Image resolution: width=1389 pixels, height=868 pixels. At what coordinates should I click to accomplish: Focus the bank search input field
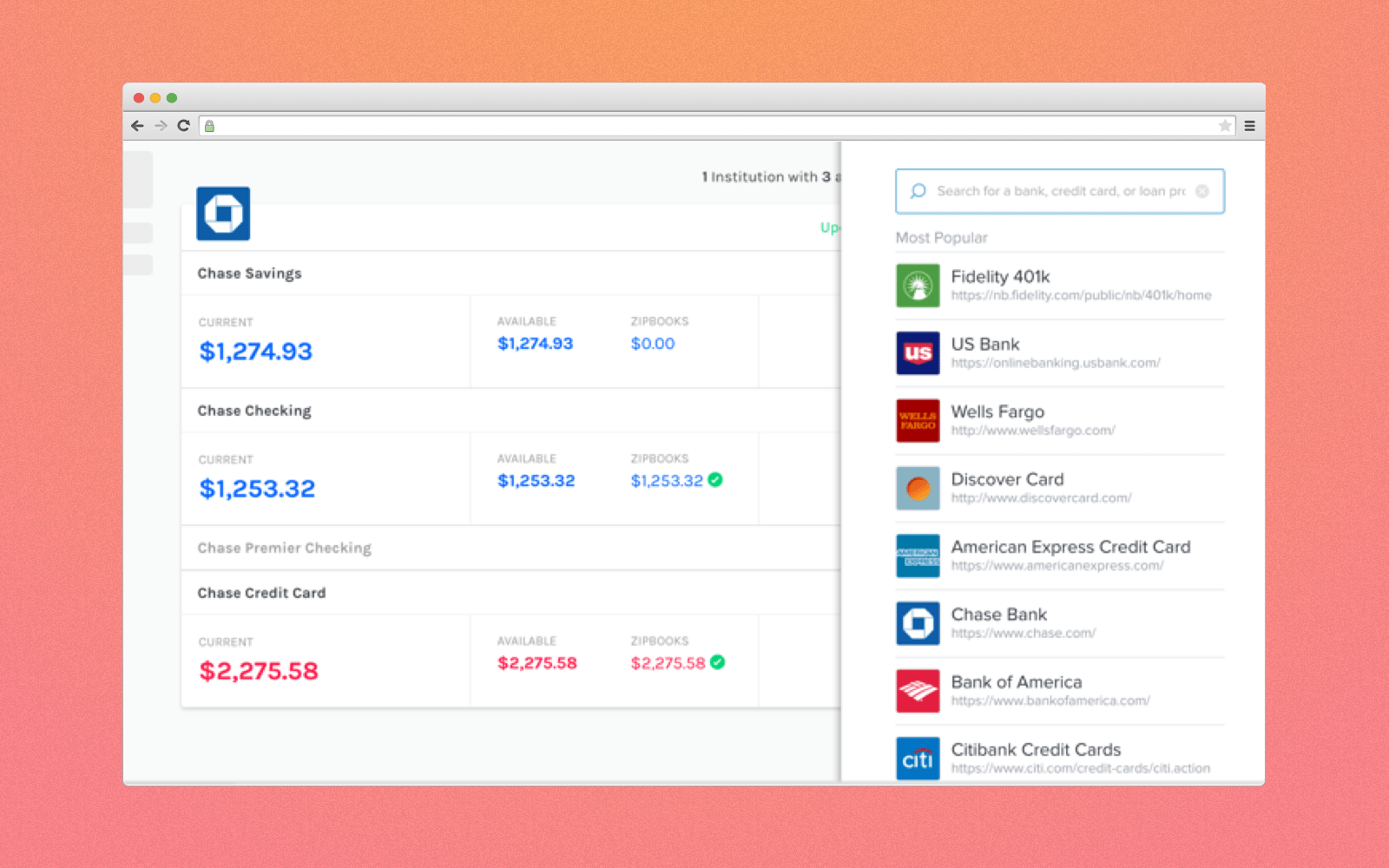1060,191
